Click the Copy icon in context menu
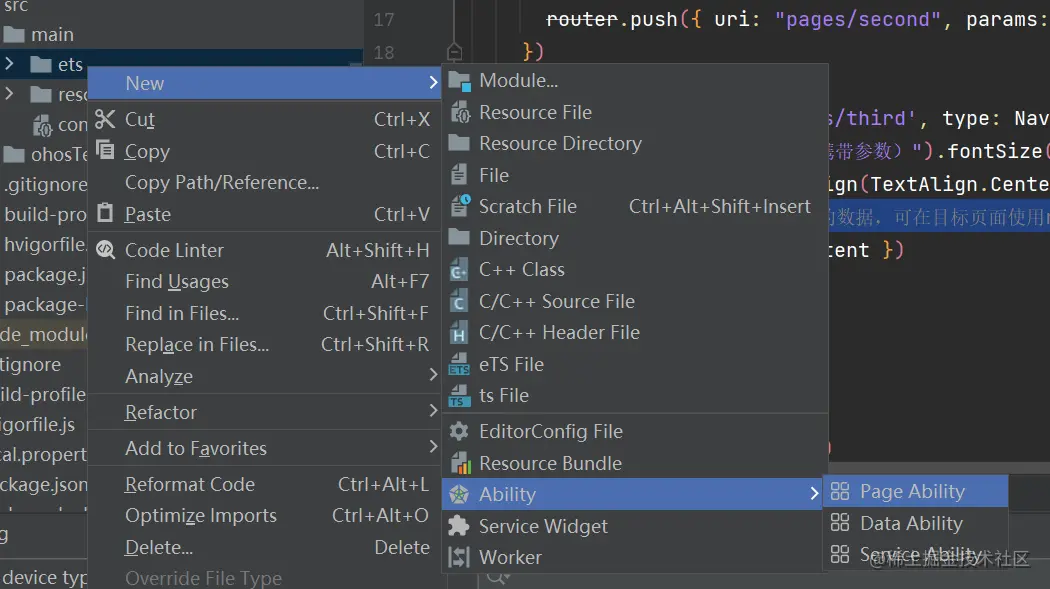This screenshot has height=589, width=1050. 105,150
